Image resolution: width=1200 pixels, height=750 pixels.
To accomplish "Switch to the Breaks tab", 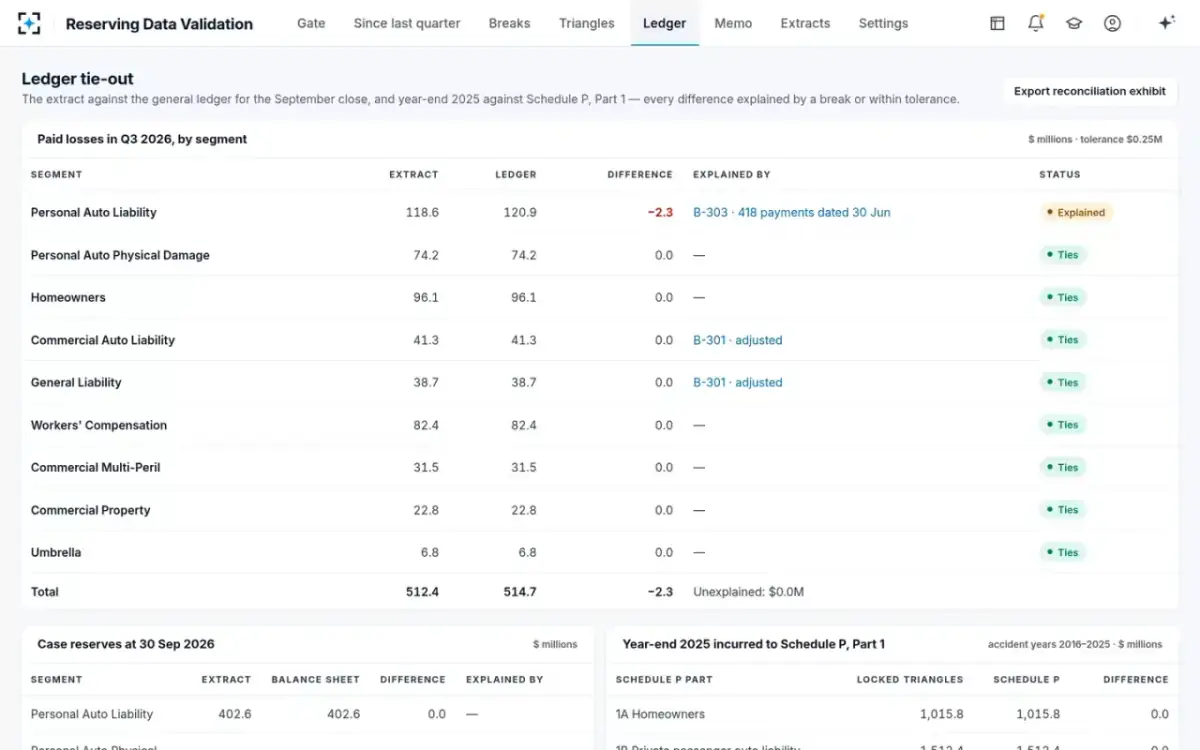I will point(509,23).
